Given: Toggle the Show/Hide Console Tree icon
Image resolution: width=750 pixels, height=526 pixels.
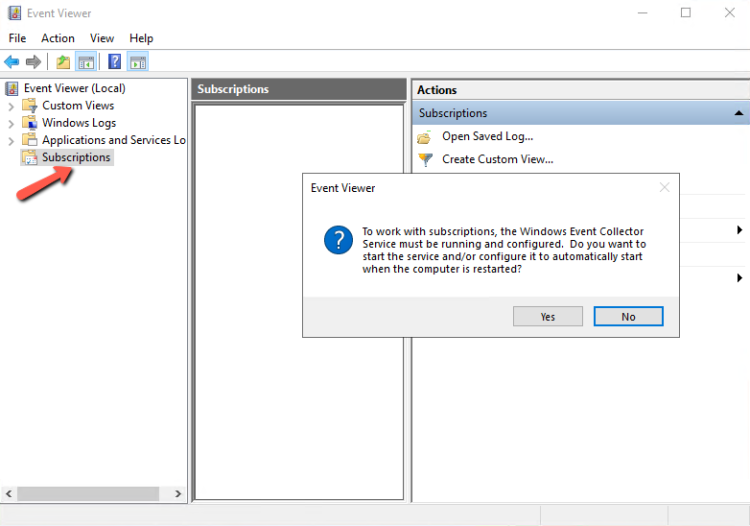Looking at the screenshot, I should pos(86,62).
